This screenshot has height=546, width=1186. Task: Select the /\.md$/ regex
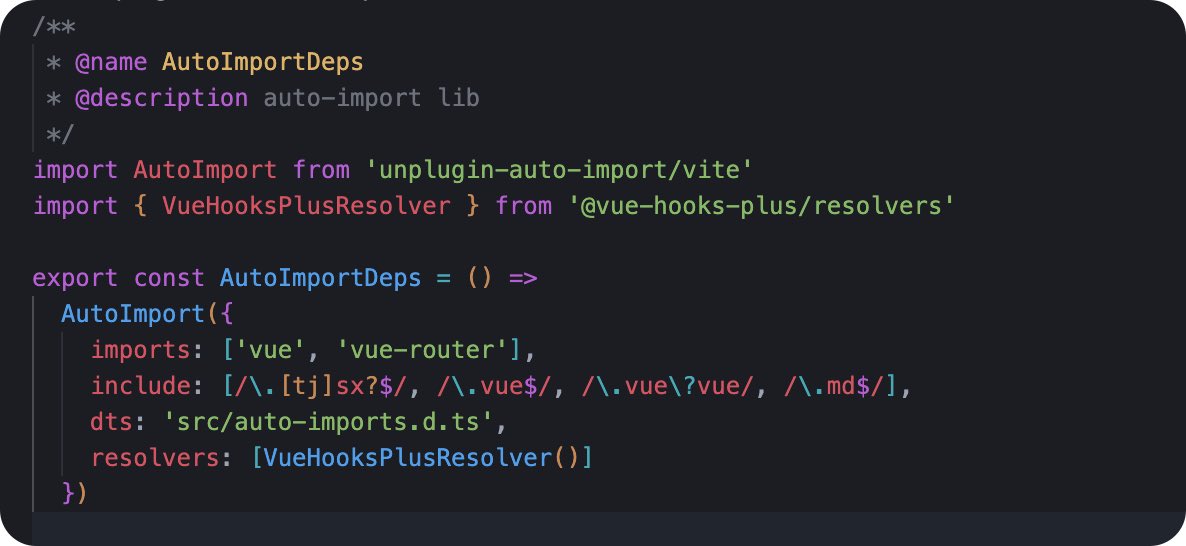tap(834, 386)
